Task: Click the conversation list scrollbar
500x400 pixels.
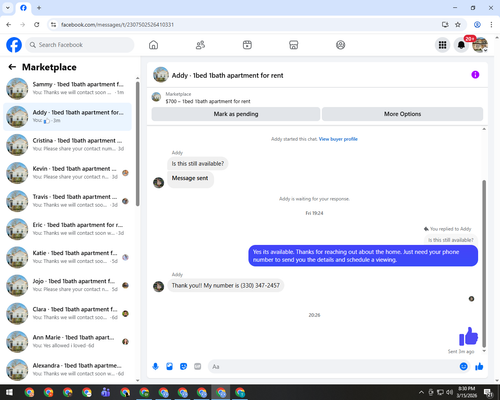Action: [x=138, y=143]
